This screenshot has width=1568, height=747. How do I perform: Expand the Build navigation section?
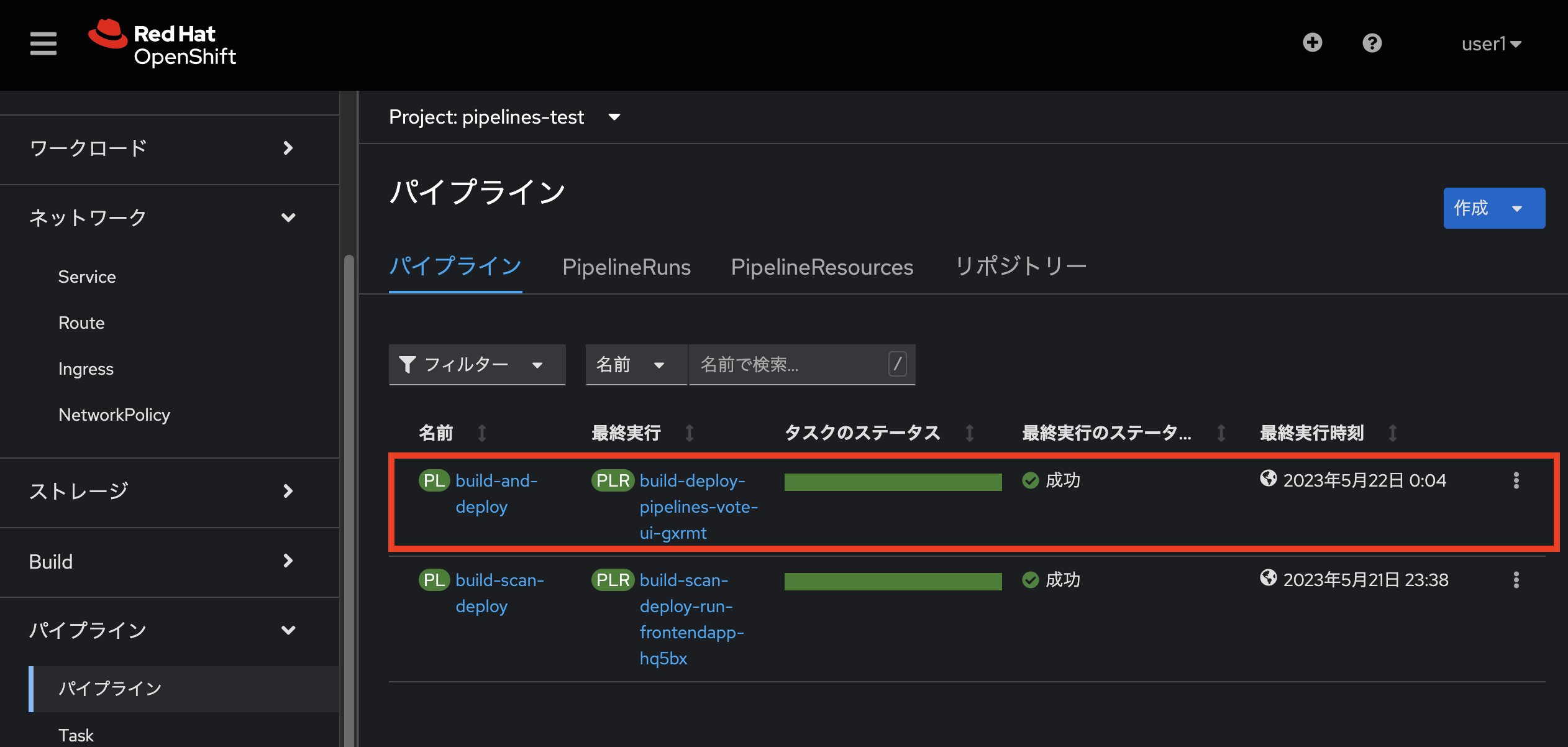click(x=163, y=561)
